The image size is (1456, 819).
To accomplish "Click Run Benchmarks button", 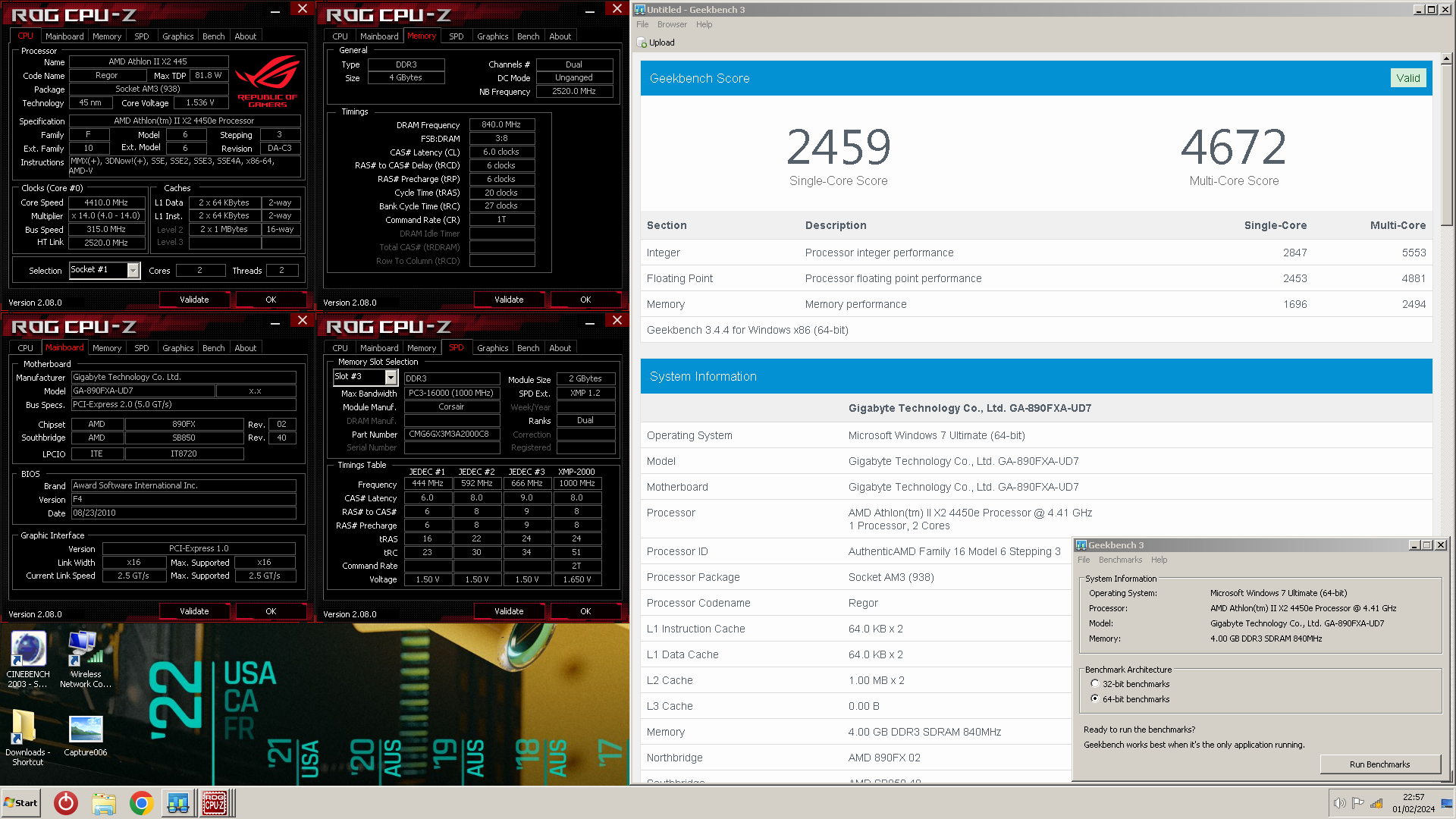I will click(1379, 764).
